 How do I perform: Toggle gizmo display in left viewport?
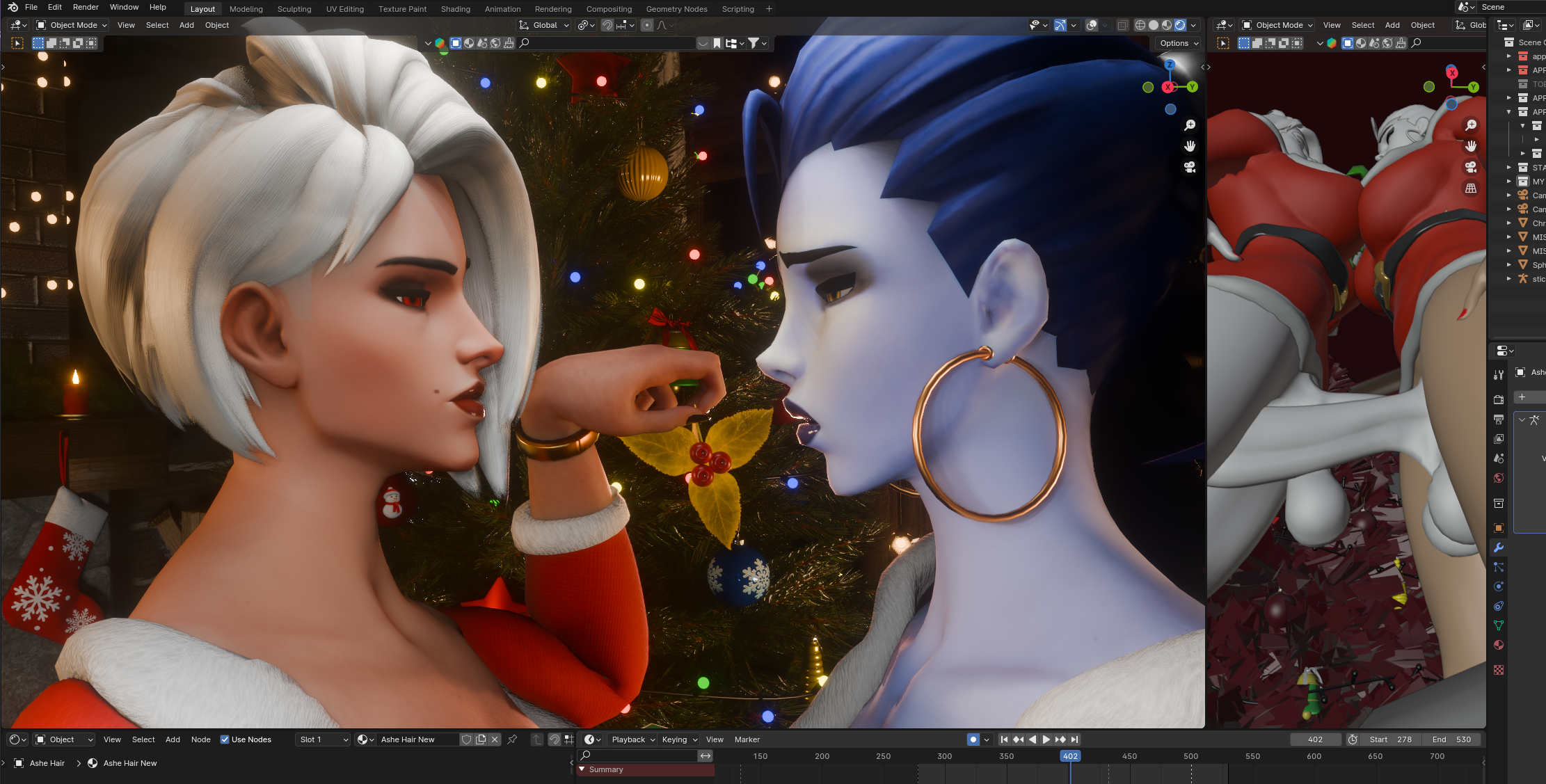(x=1060, y=25)
